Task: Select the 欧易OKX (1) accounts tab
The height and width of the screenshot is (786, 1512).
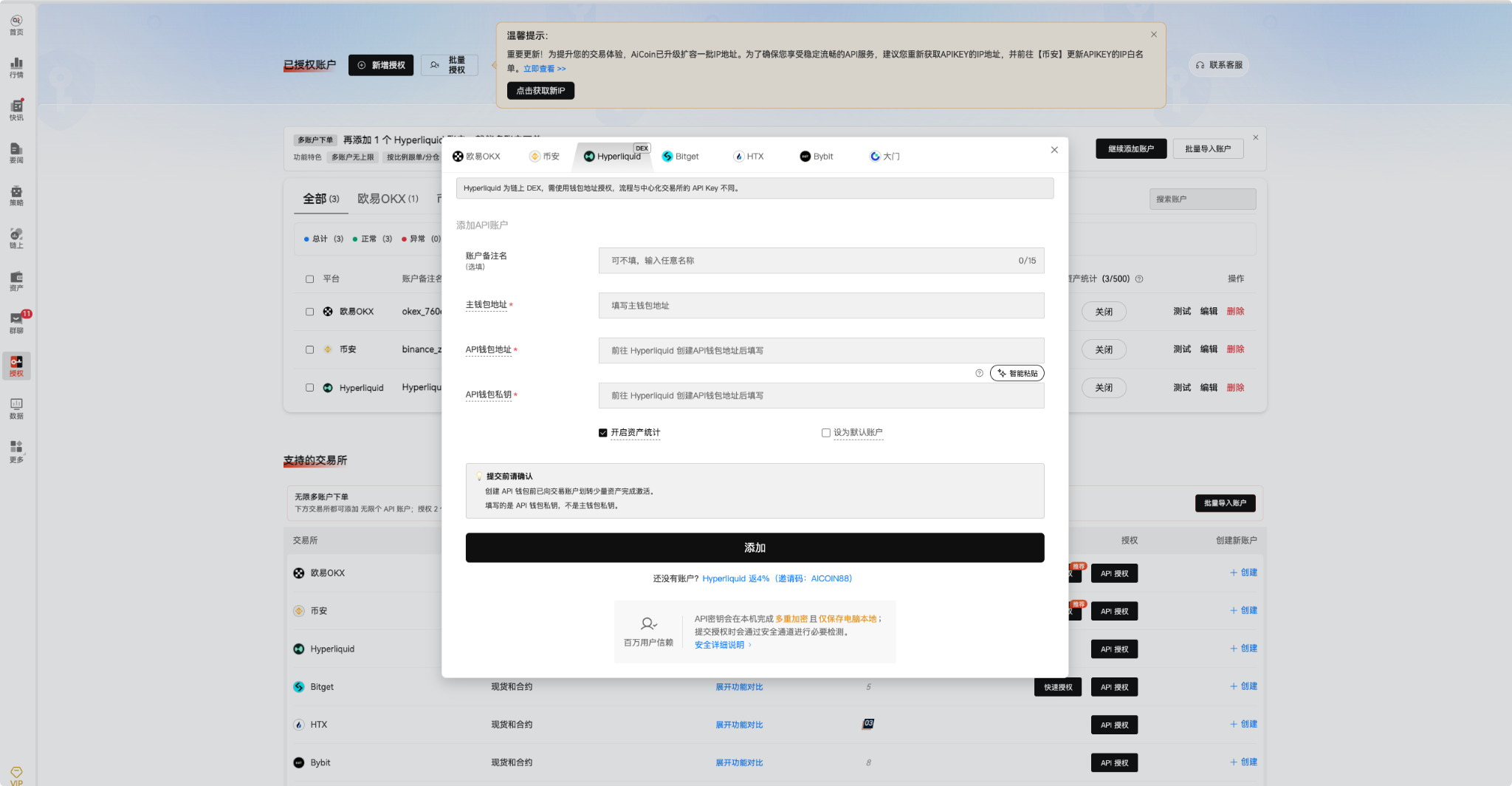Action: pos(388,199)
